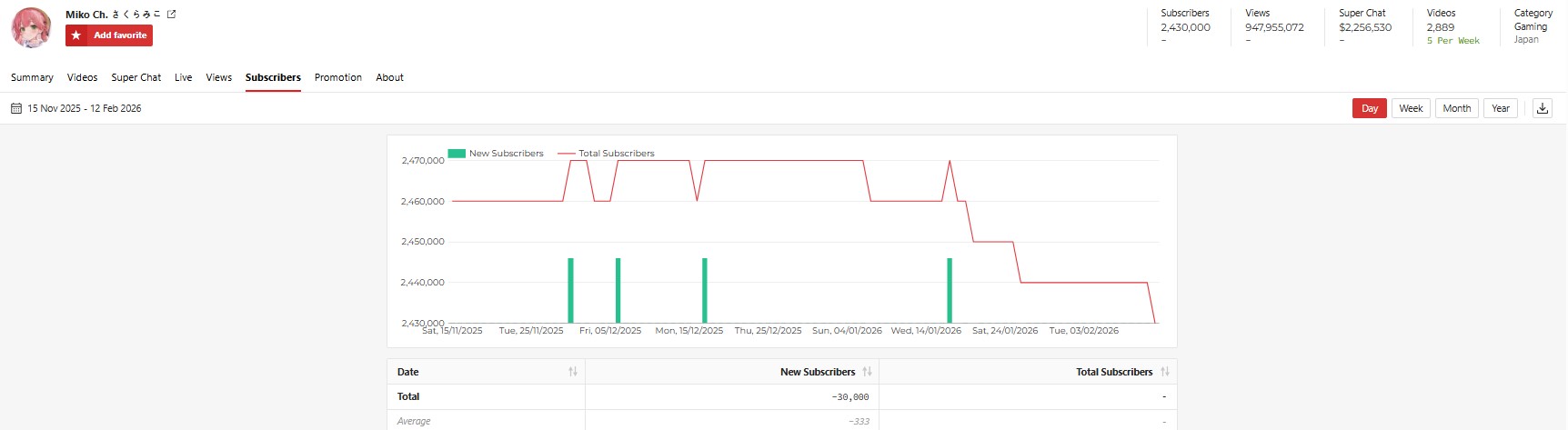Image resolution: width=1568 pixels, height=430 pixels.
Task: Switch to the Videos tab
Action: [82, 77]
